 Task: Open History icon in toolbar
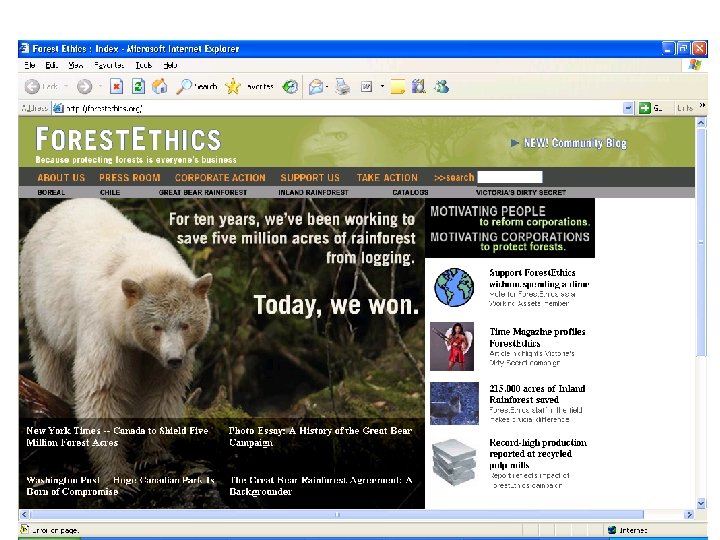coord(290,86)
